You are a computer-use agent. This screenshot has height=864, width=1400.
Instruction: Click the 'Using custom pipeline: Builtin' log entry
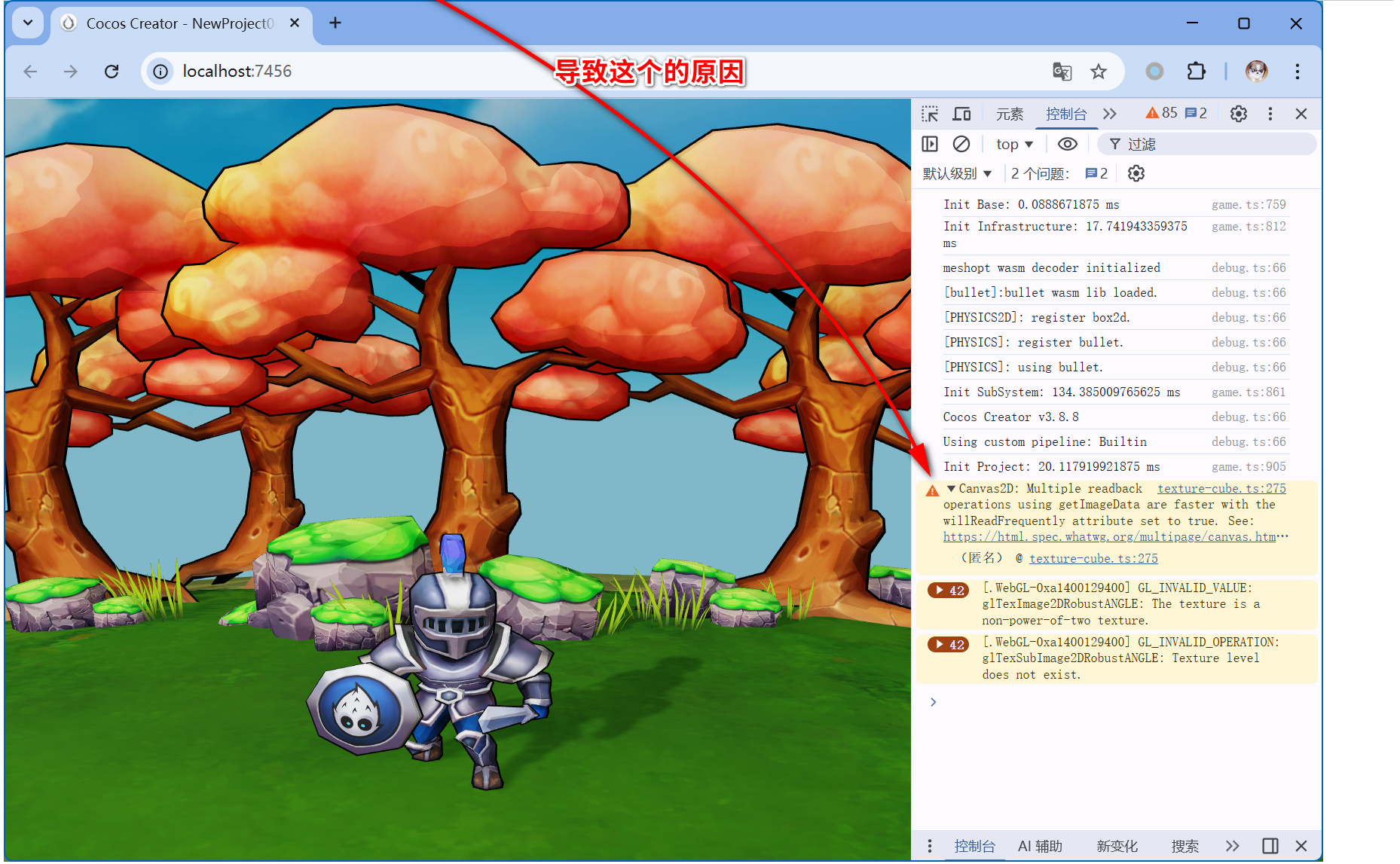click(1044, 442)
